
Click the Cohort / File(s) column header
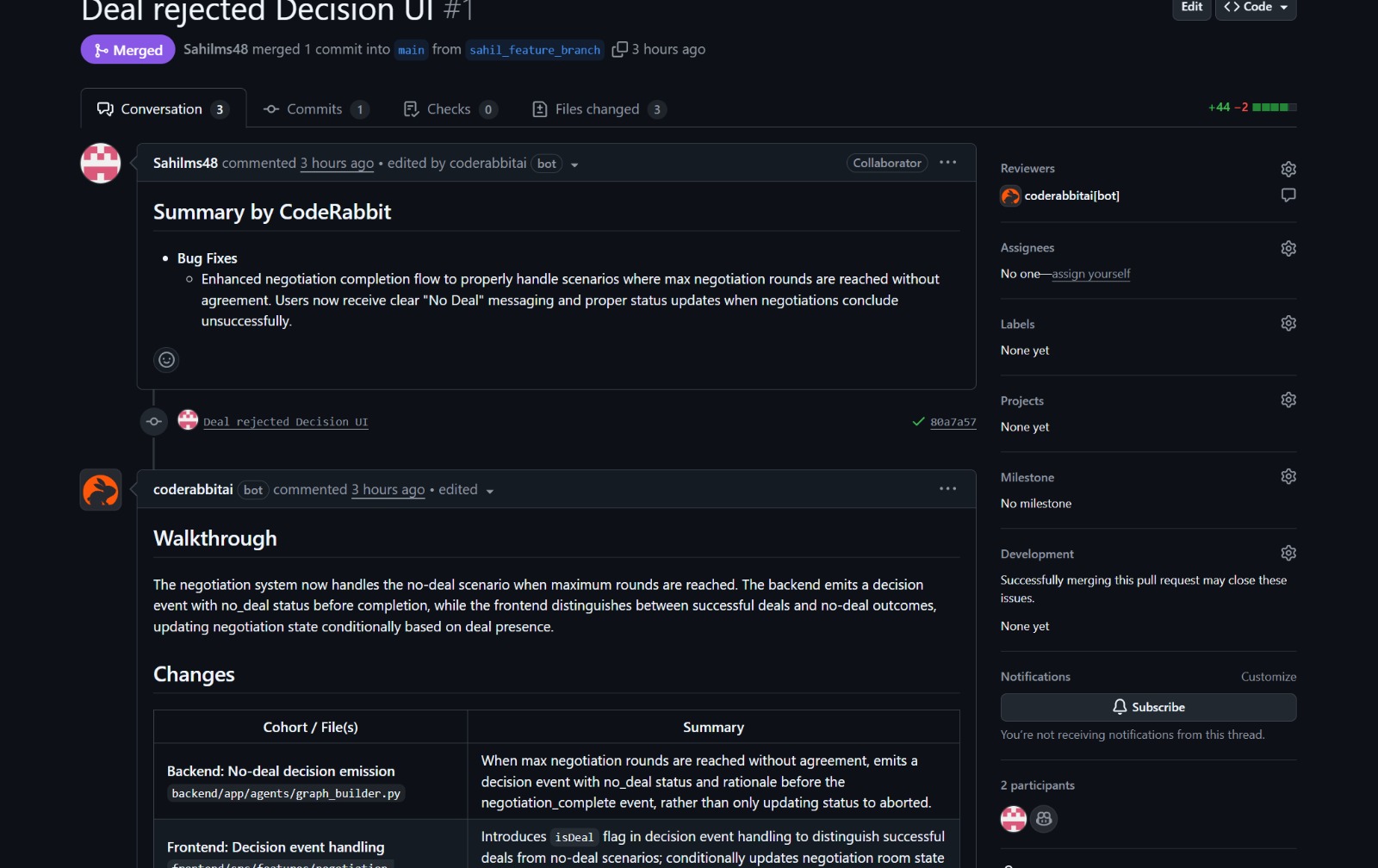tap(311, 728)
